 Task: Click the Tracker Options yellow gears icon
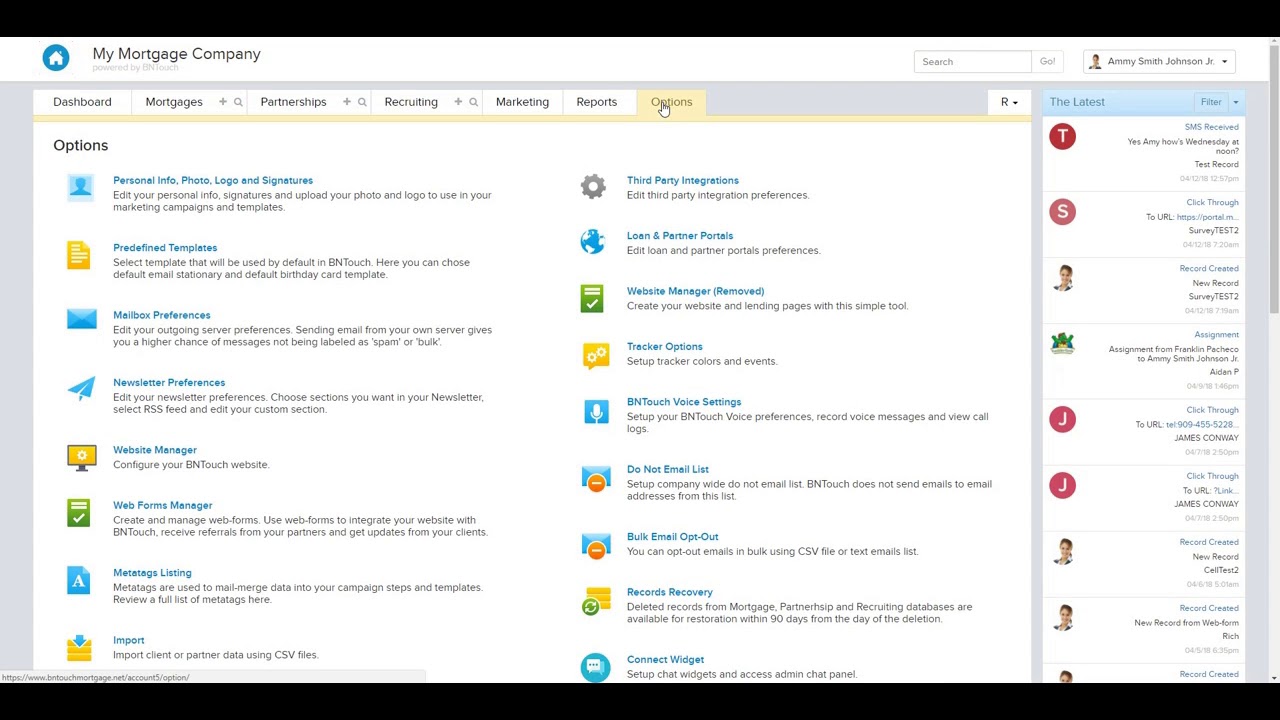click(596, 355)
